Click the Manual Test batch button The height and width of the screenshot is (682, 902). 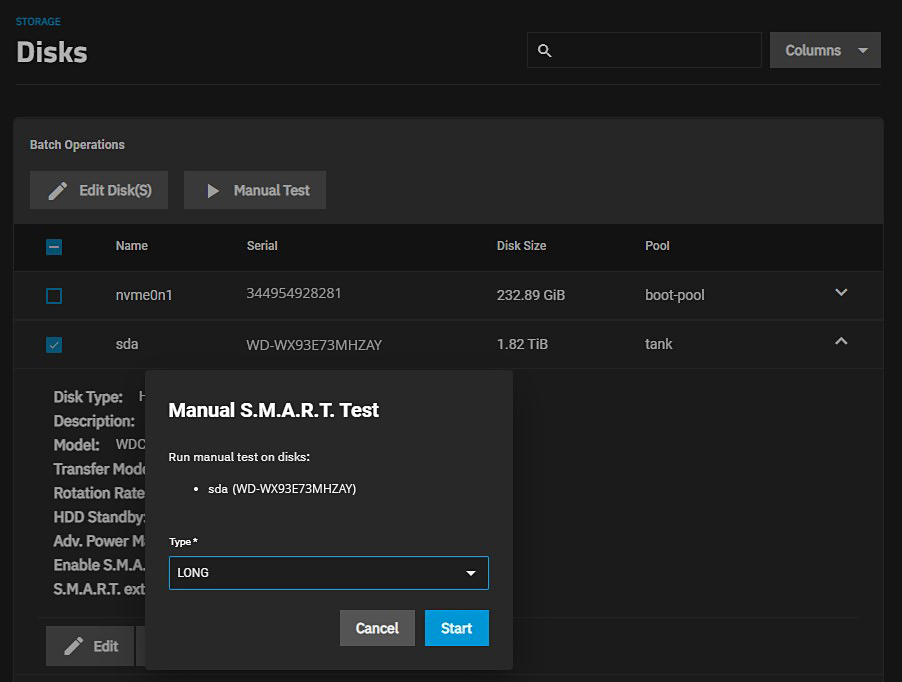(255, 190)
